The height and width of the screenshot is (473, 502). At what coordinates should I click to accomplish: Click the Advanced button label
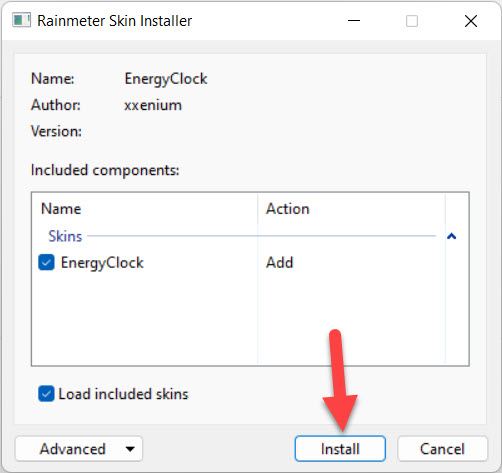[x=73, y=449]
